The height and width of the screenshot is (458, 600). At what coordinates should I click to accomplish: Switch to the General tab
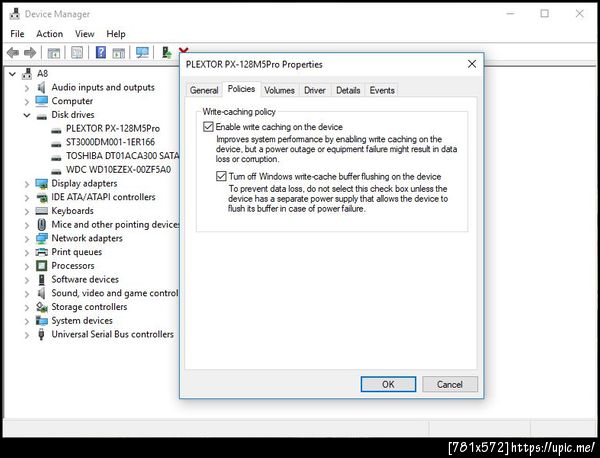[x=204, y=90]
